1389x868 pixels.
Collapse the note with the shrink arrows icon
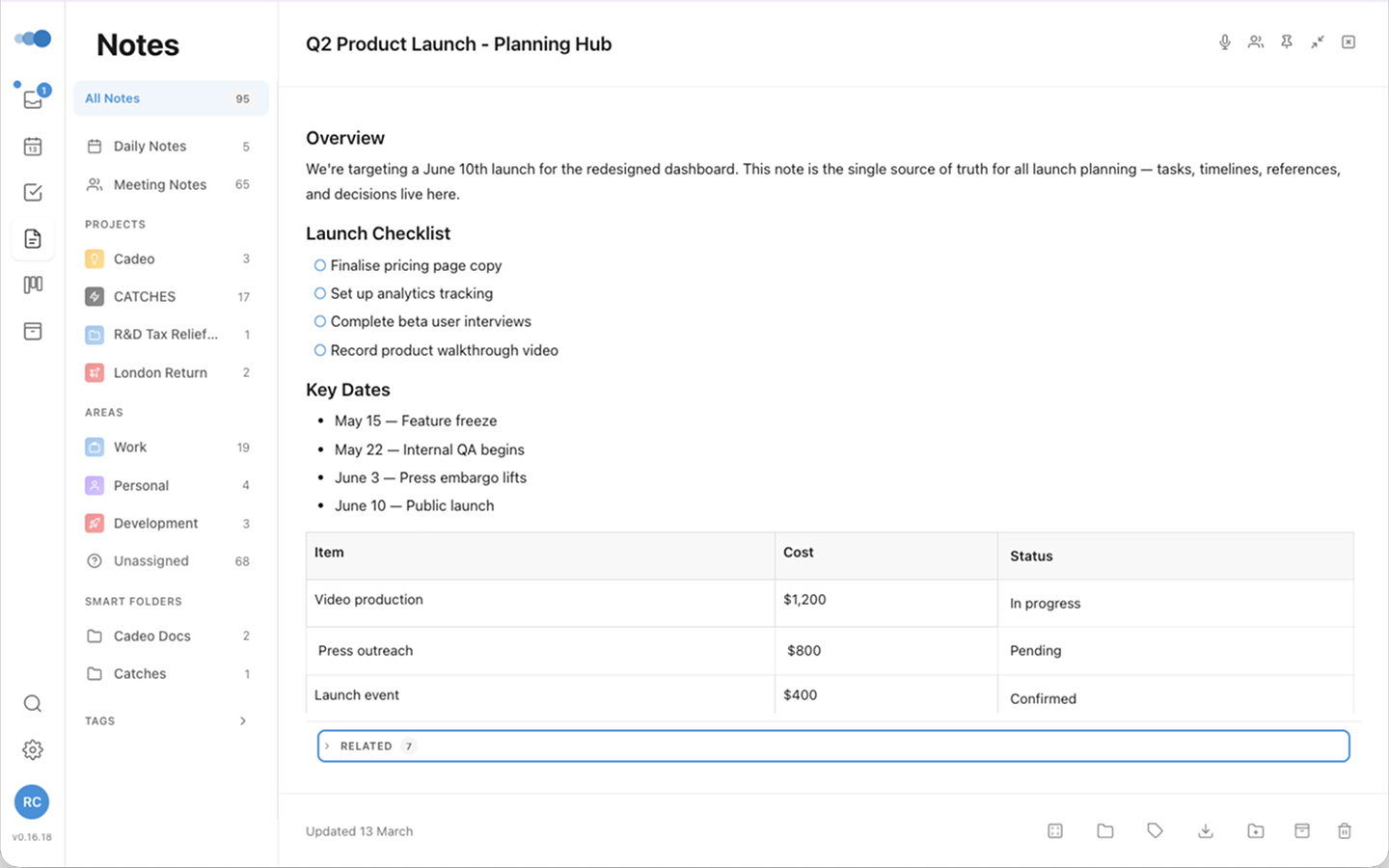(x=1317, y=42)
